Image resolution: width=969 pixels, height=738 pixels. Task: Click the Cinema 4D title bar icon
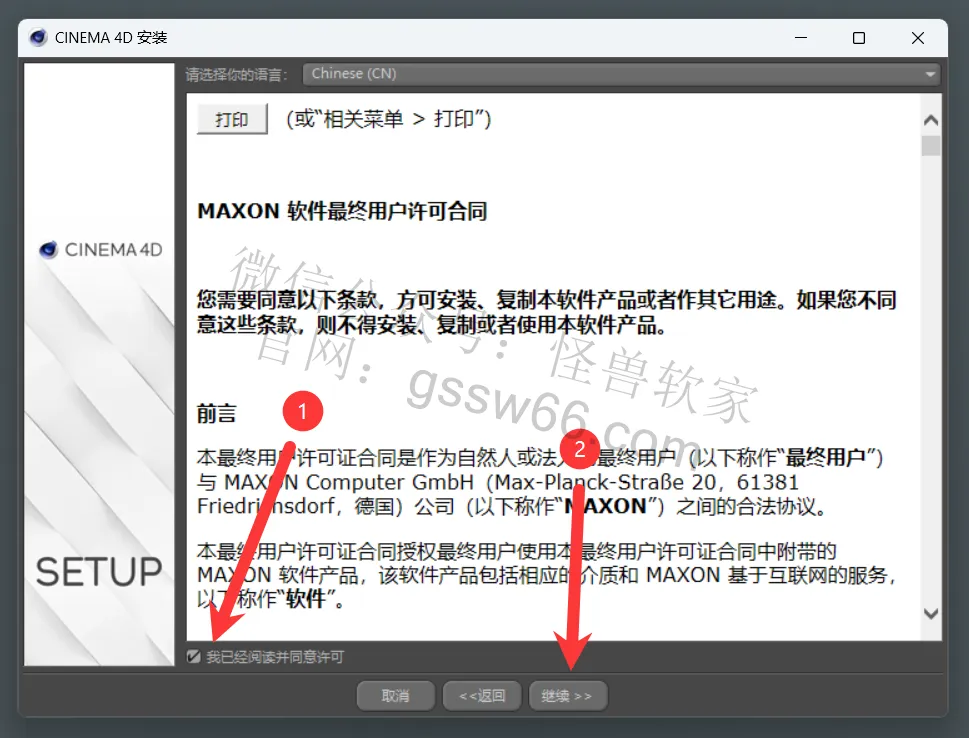tap(38, 38)
